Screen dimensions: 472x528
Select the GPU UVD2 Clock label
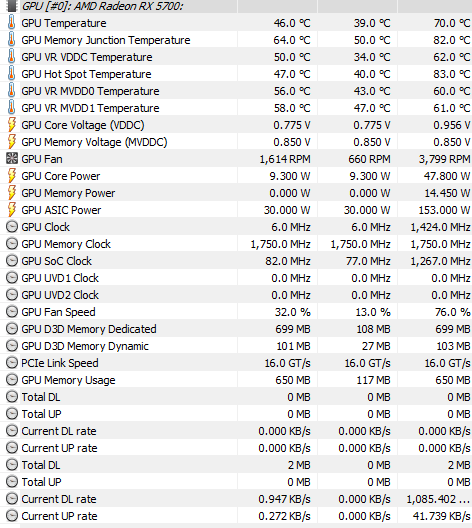(x=60, y=295)
